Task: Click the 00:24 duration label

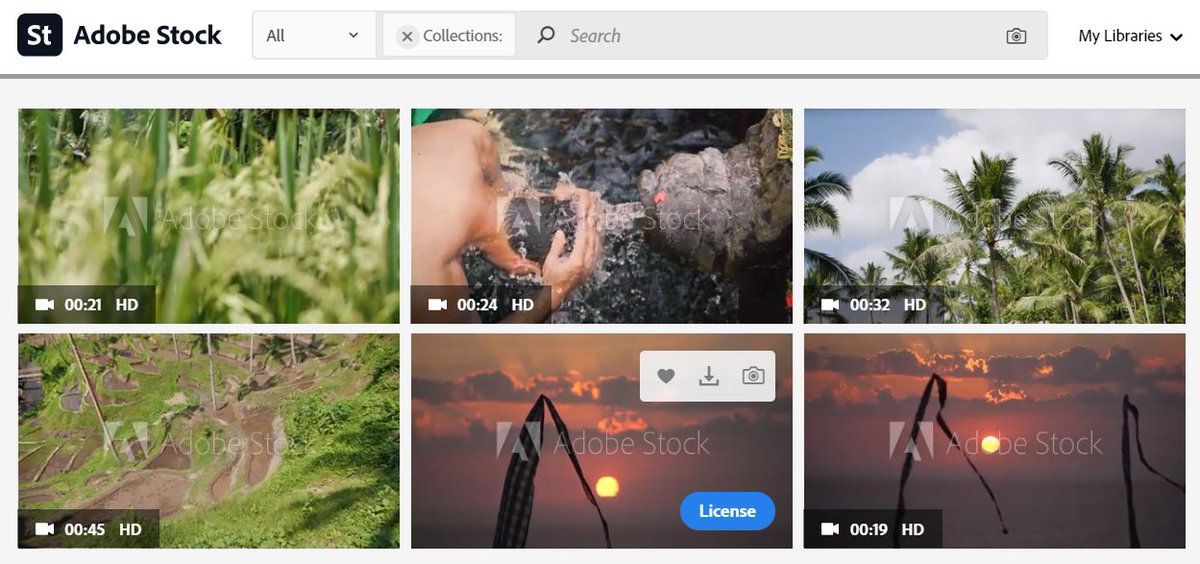Action: (x=477, y=304)
